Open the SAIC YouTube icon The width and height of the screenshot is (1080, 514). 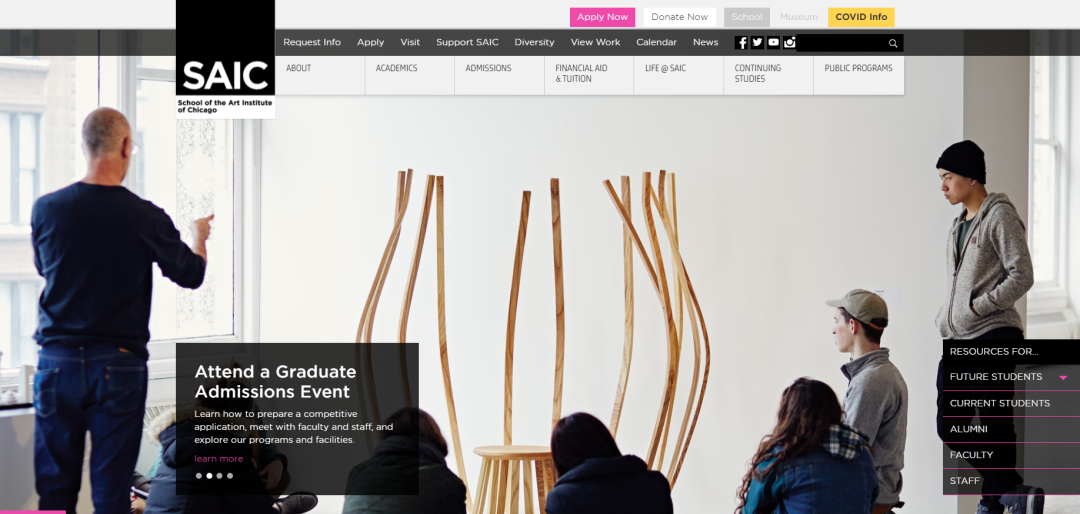tap(773, 43)
